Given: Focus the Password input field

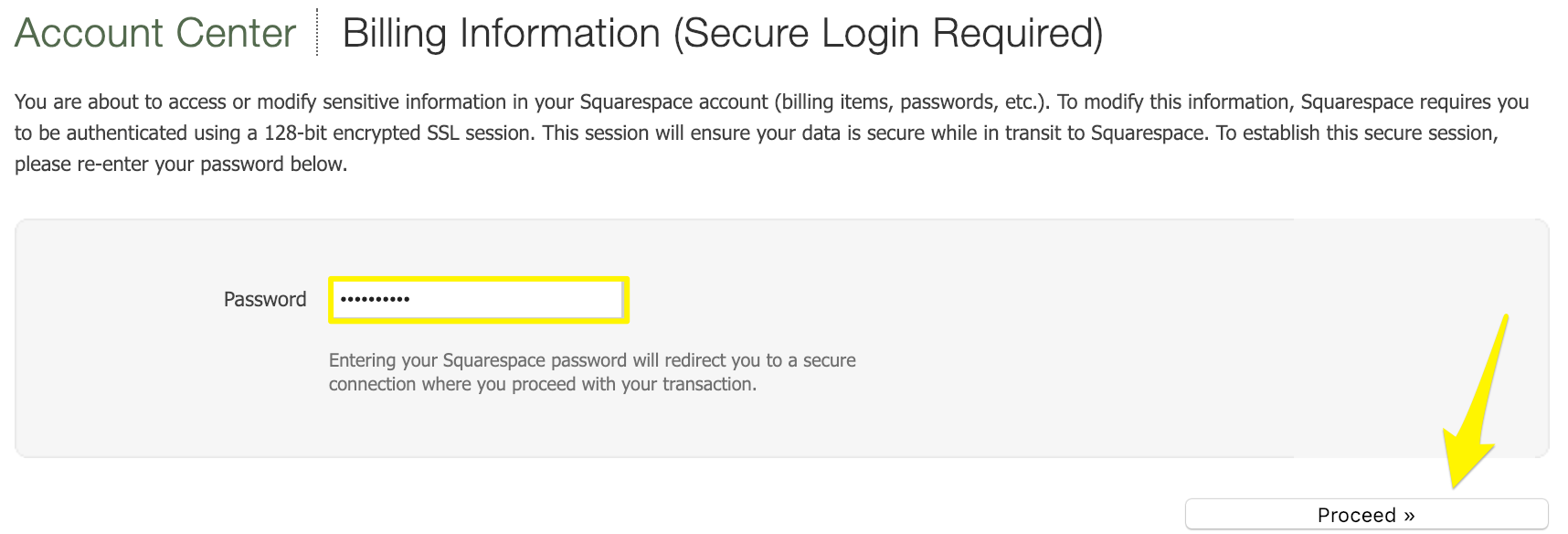Looking at the screenshot, I should coord(478,300).
